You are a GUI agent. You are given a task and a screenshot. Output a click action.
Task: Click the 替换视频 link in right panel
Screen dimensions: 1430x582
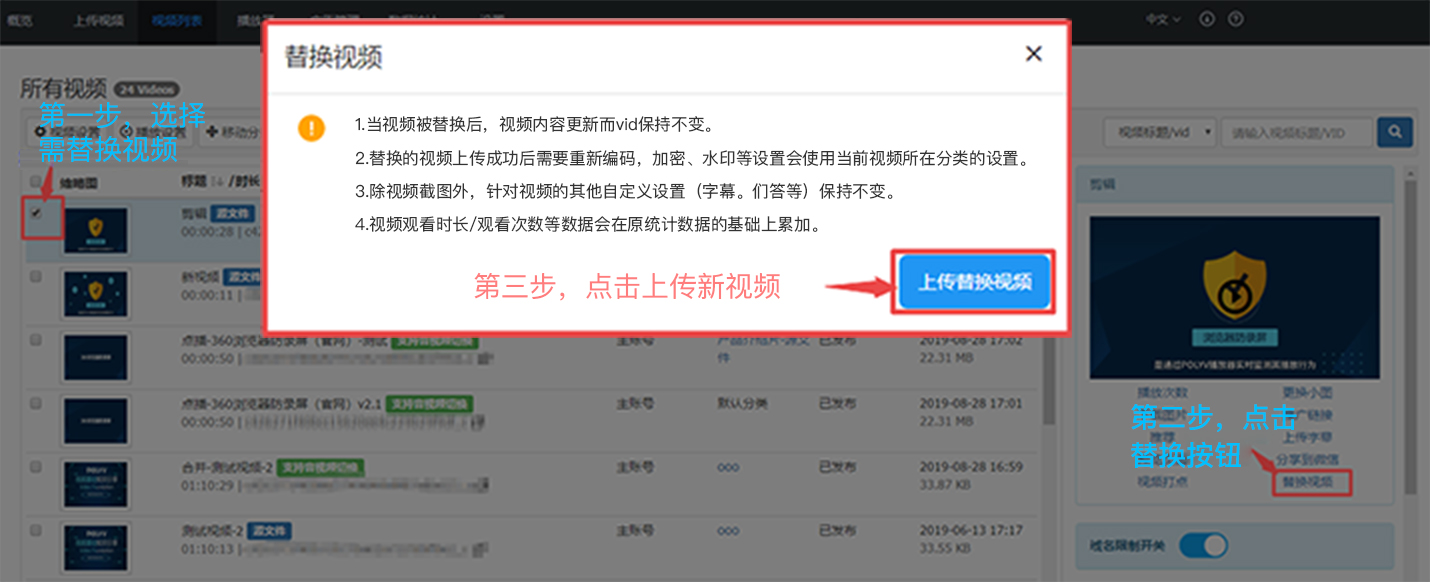1311,482
